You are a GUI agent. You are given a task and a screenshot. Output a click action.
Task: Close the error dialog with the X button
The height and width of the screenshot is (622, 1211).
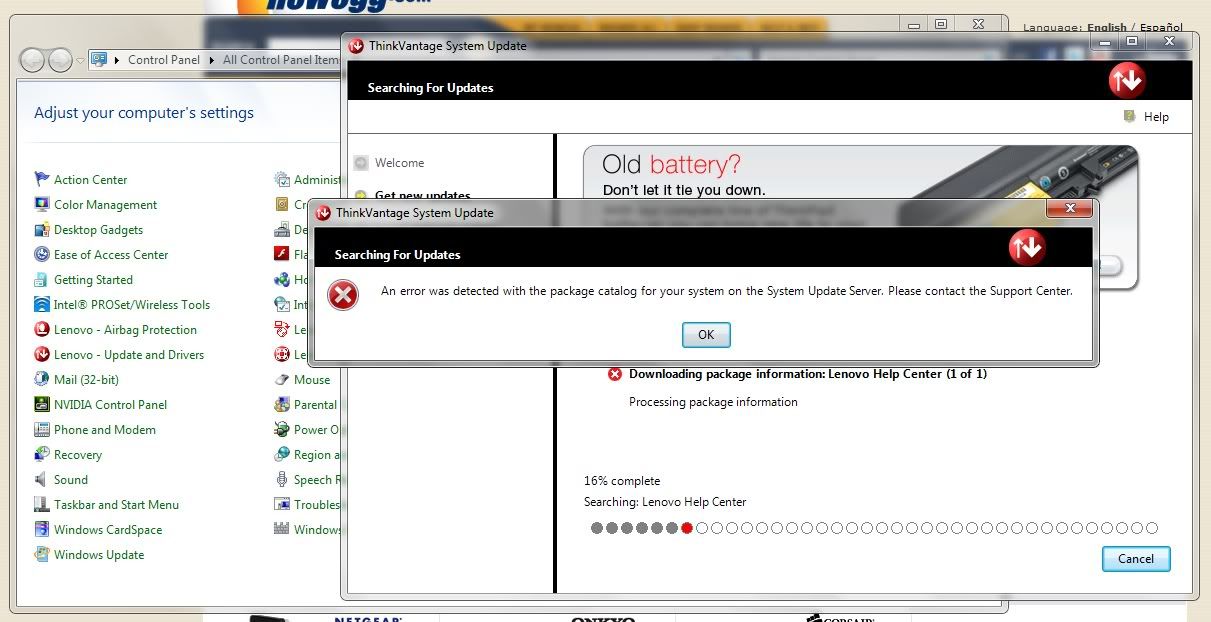point(1069,209)
